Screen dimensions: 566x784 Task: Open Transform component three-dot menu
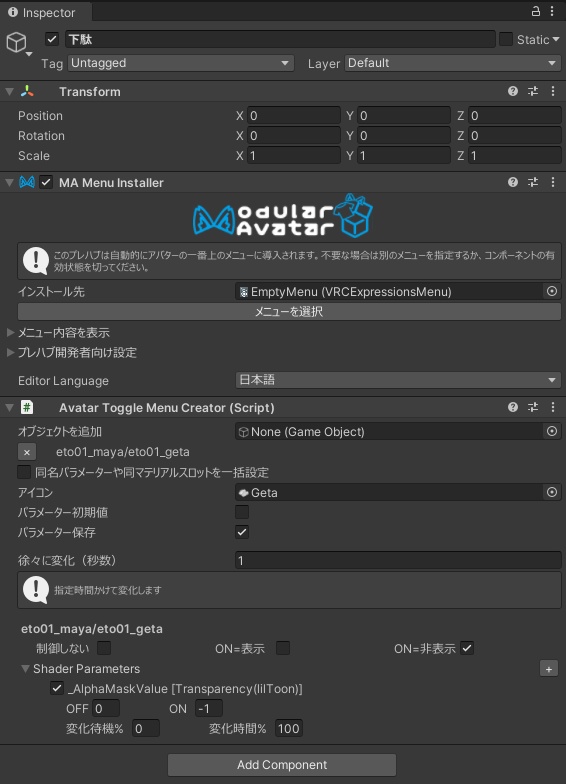tap(553, 91)
